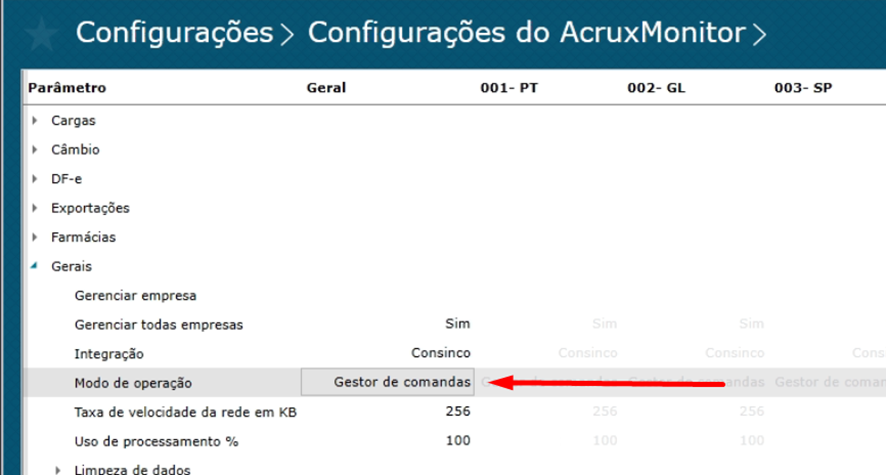886x475 pixels.
Task: Open the Gestor de comandas dropdown
Action: [x=387, y=382]
